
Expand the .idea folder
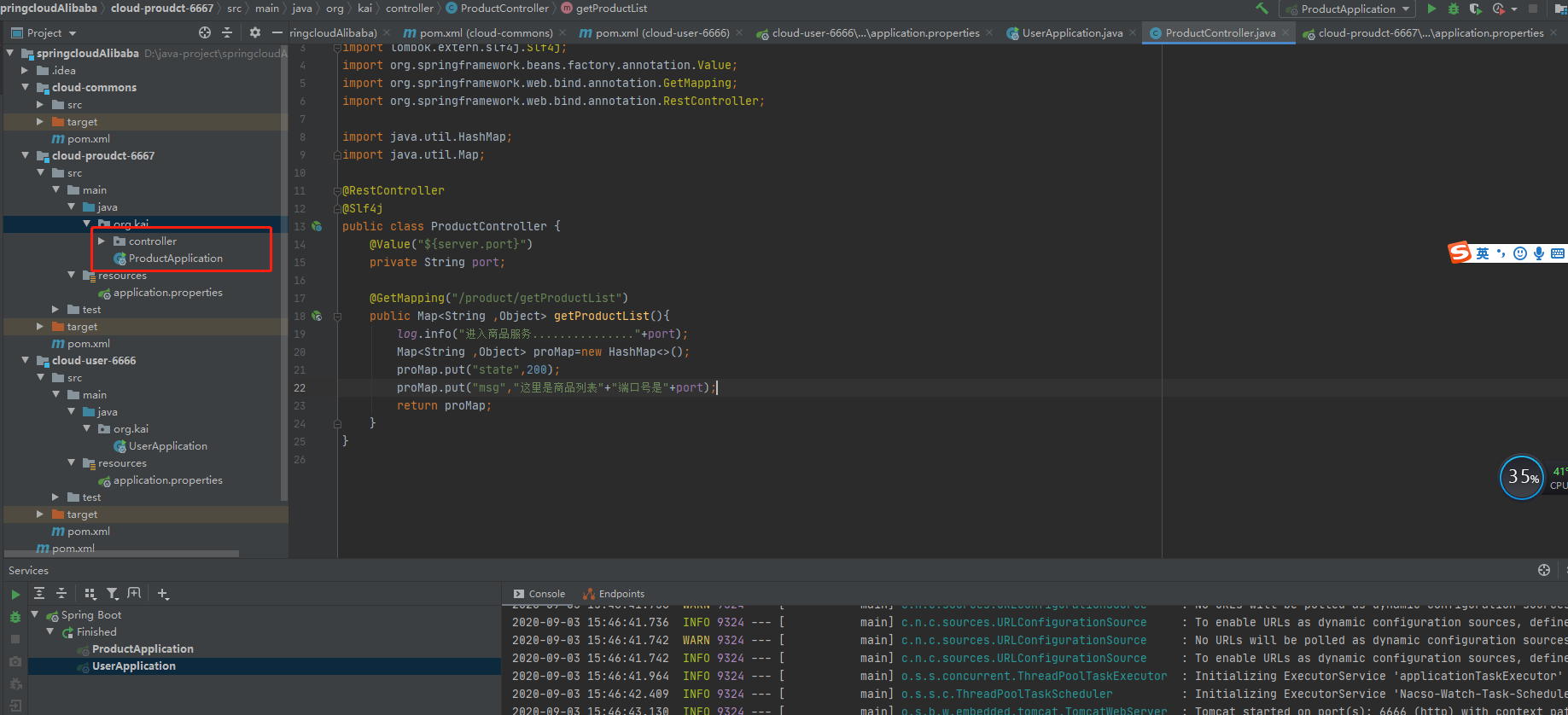[25, 71]
